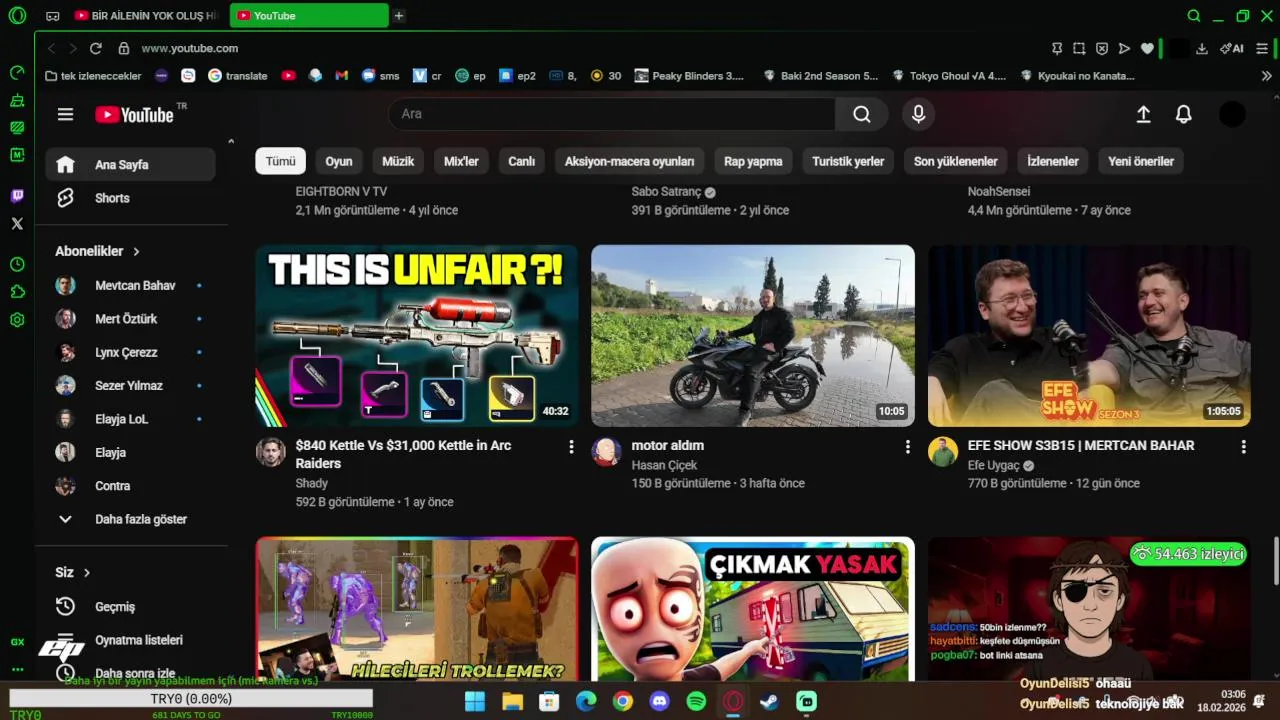Open Sezer Yılmaz subscription channel
Image resolution: width=1280 pixels, height=720 pixels.
pyautogui.click(x=130, y=385)
